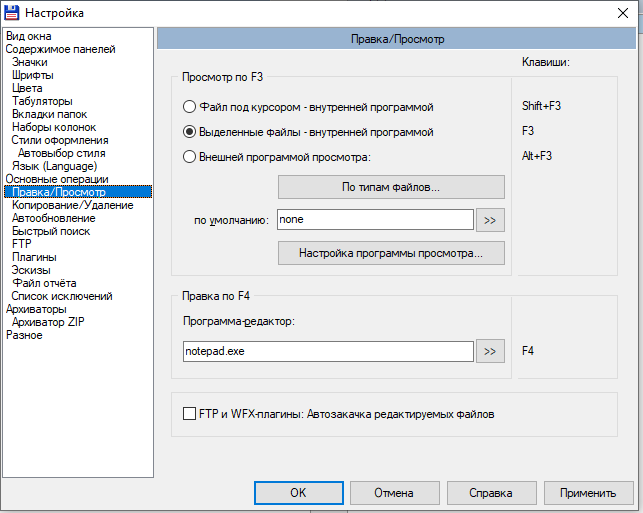Confirm settings with OK button
The height and width of the screenshot is (513, 643).
coord(299,493)
